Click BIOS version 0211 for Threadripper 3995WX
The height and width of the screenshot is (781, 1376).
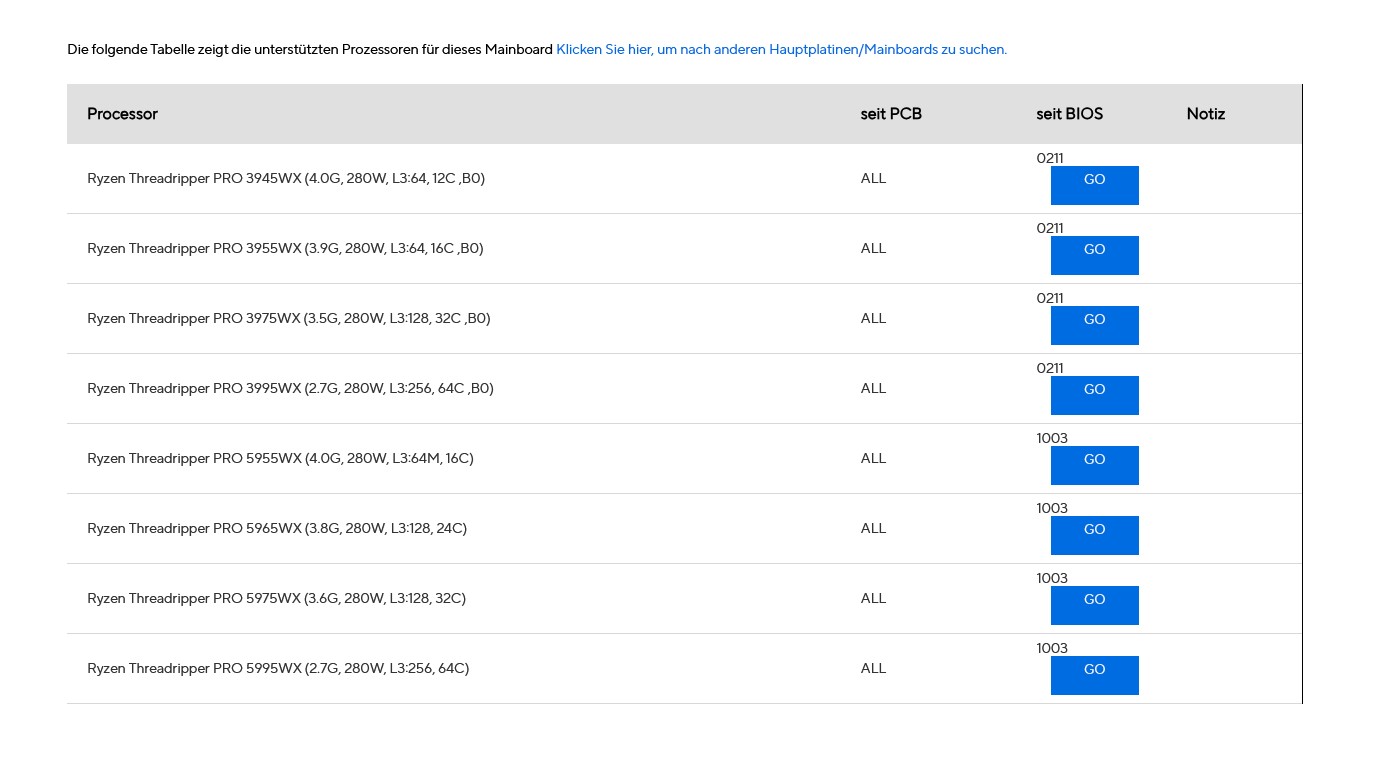point(1050,368)
